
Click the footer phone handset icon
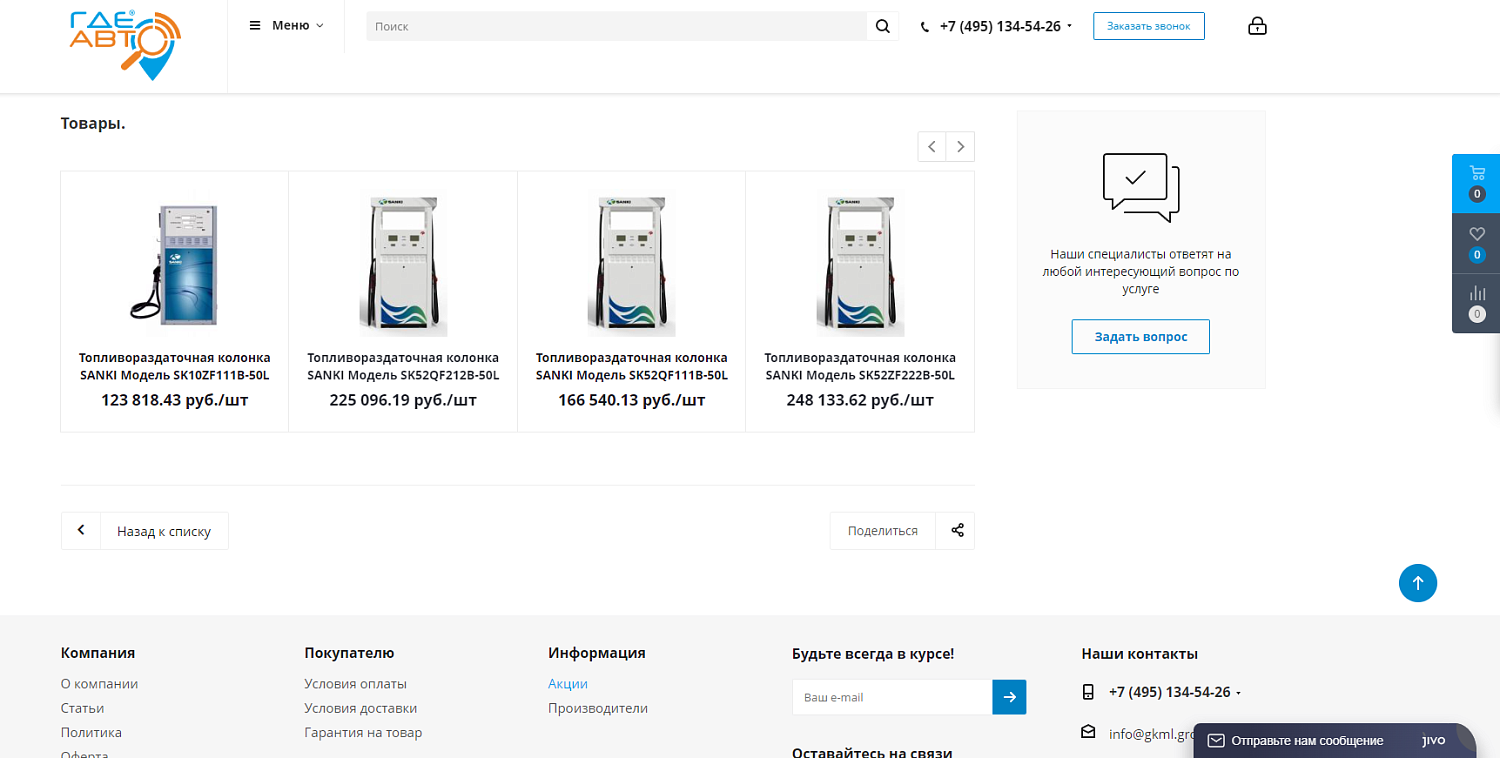[x=1088, y=692]
